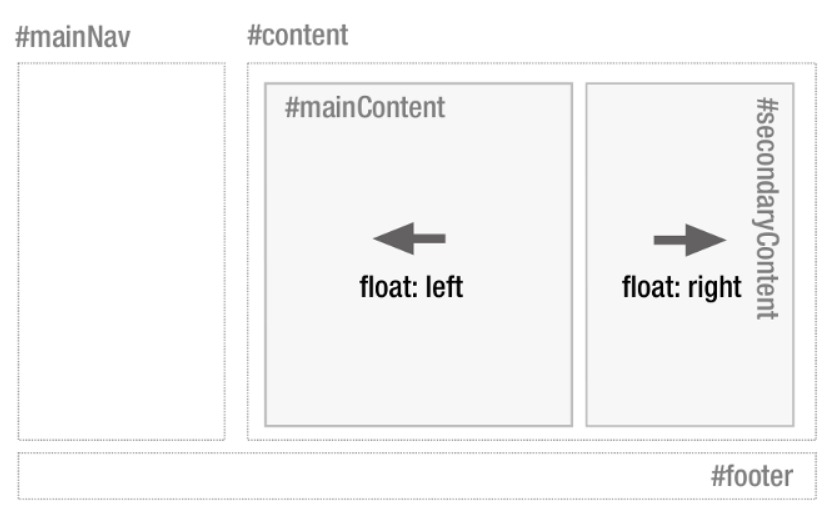
Task: Click the rotated #secondaryContent label
Action: (767, 208)
